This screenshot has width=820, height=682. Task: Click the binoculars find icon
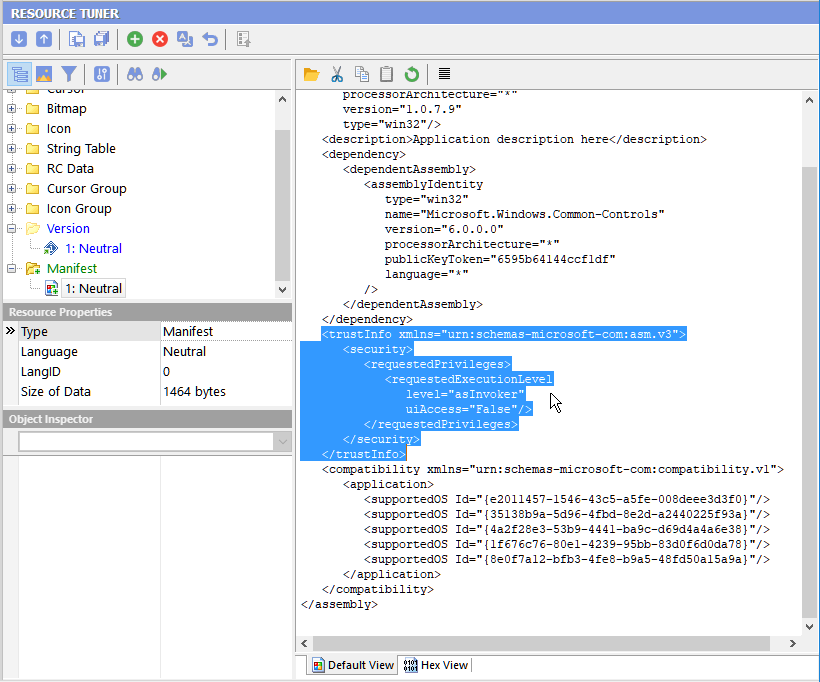pyautogui.click(x=135, y=74)
